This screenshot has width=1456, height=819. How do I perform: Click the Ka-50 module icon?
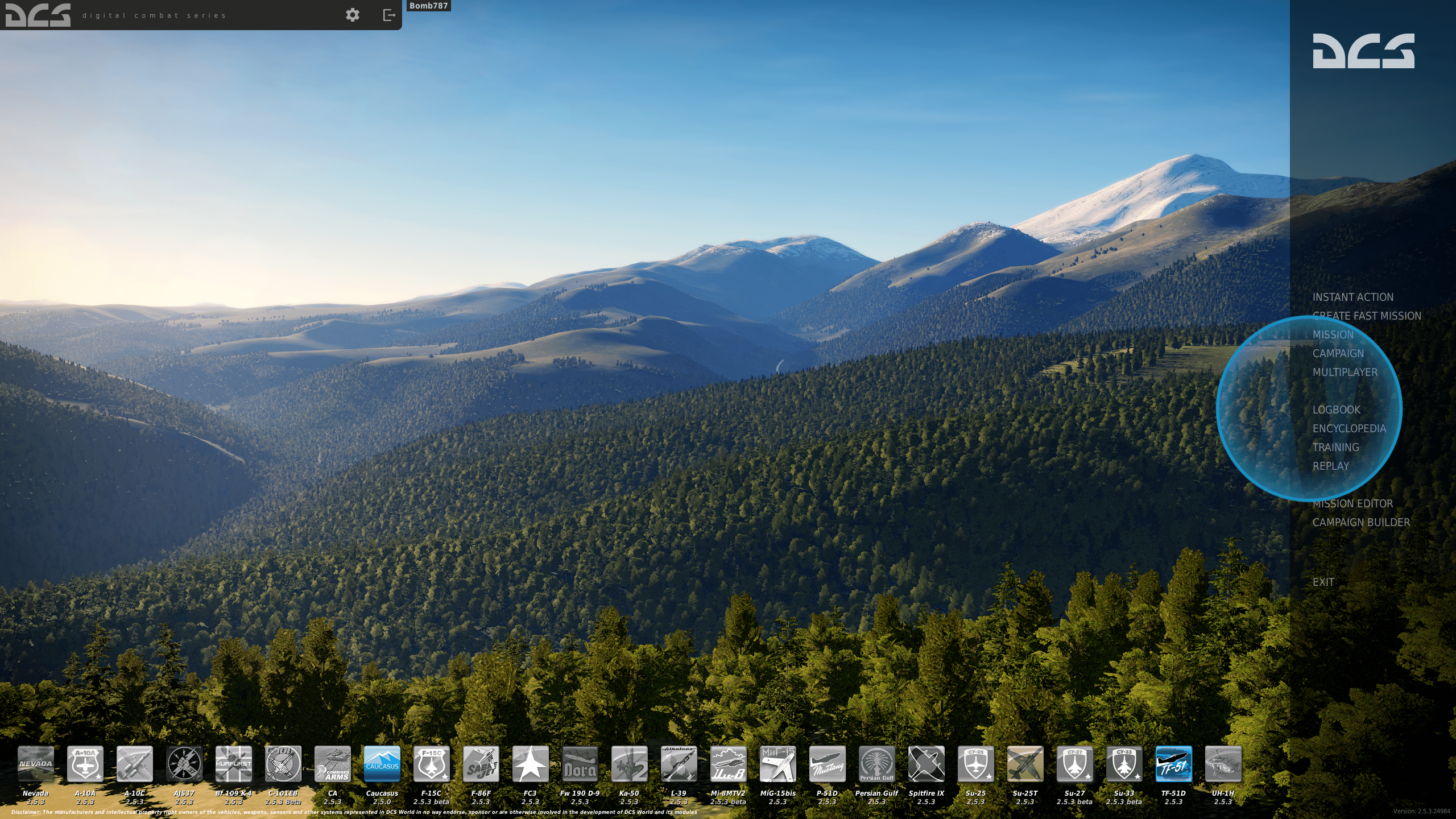629,764
